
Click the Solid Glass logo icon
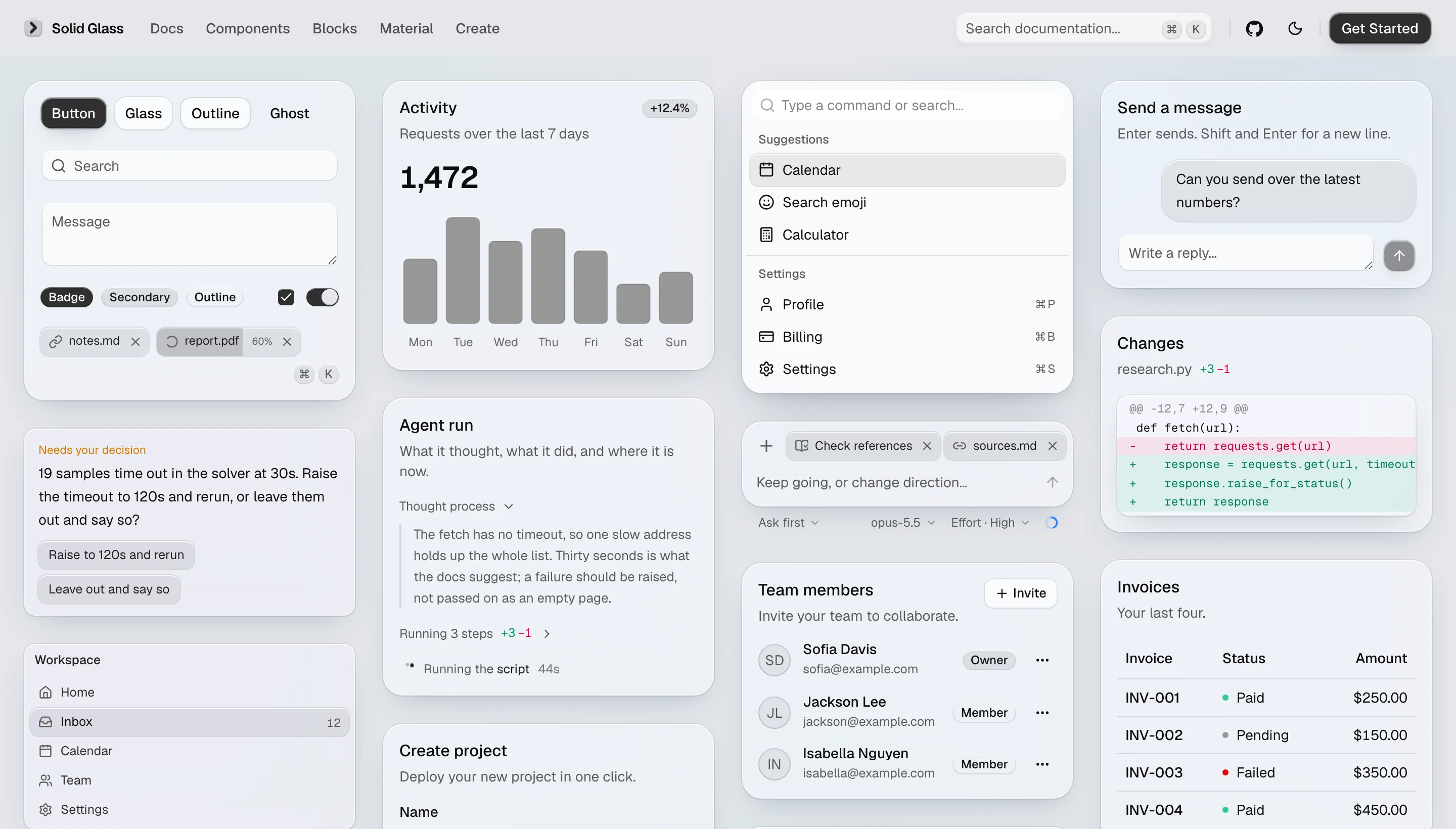pos(33,28)
